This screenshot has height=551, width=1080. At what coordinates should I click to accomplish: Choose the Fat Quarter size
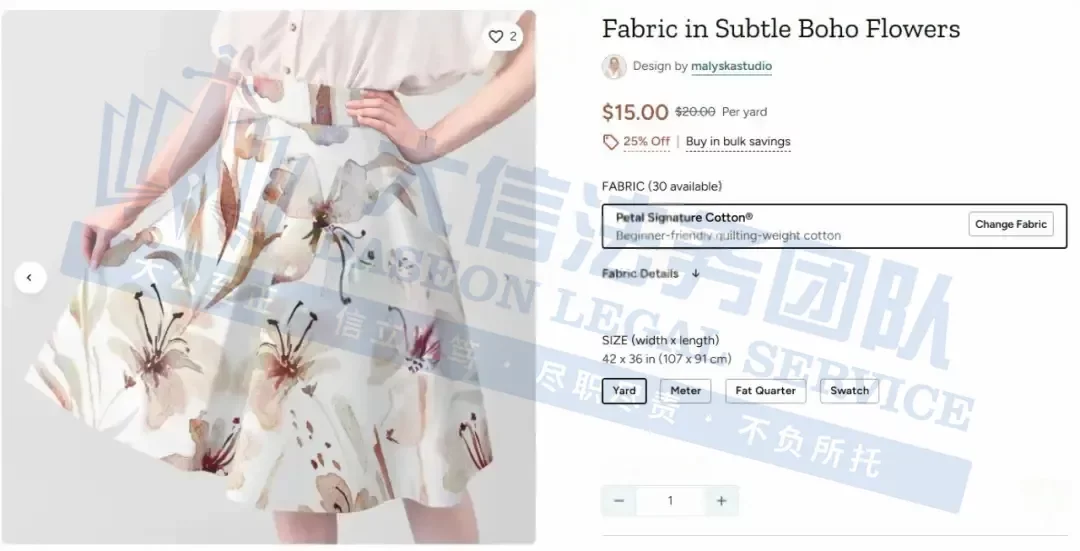(x=765, y=391)
